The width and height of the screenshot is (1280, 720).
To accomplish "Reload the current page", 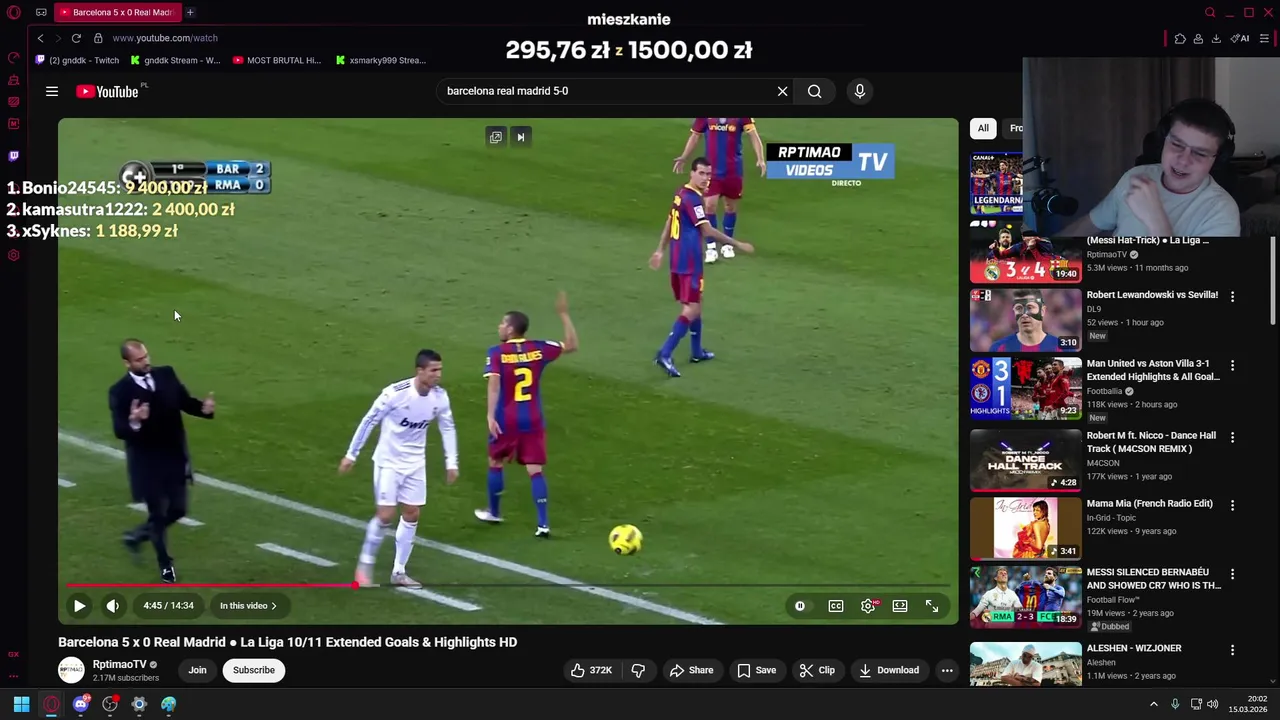I will (x=76, y=38).
